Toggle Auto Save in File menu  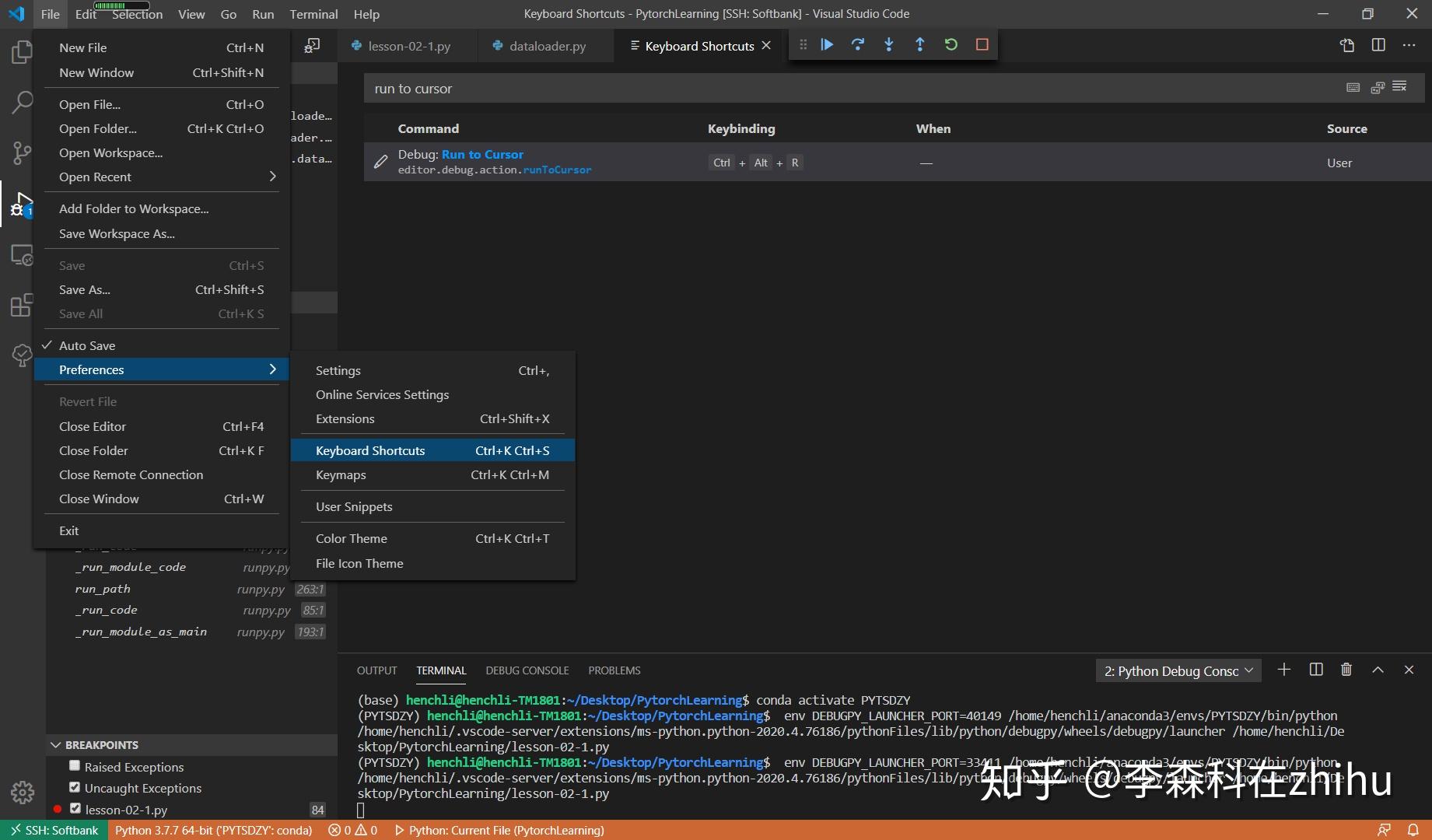162,345
